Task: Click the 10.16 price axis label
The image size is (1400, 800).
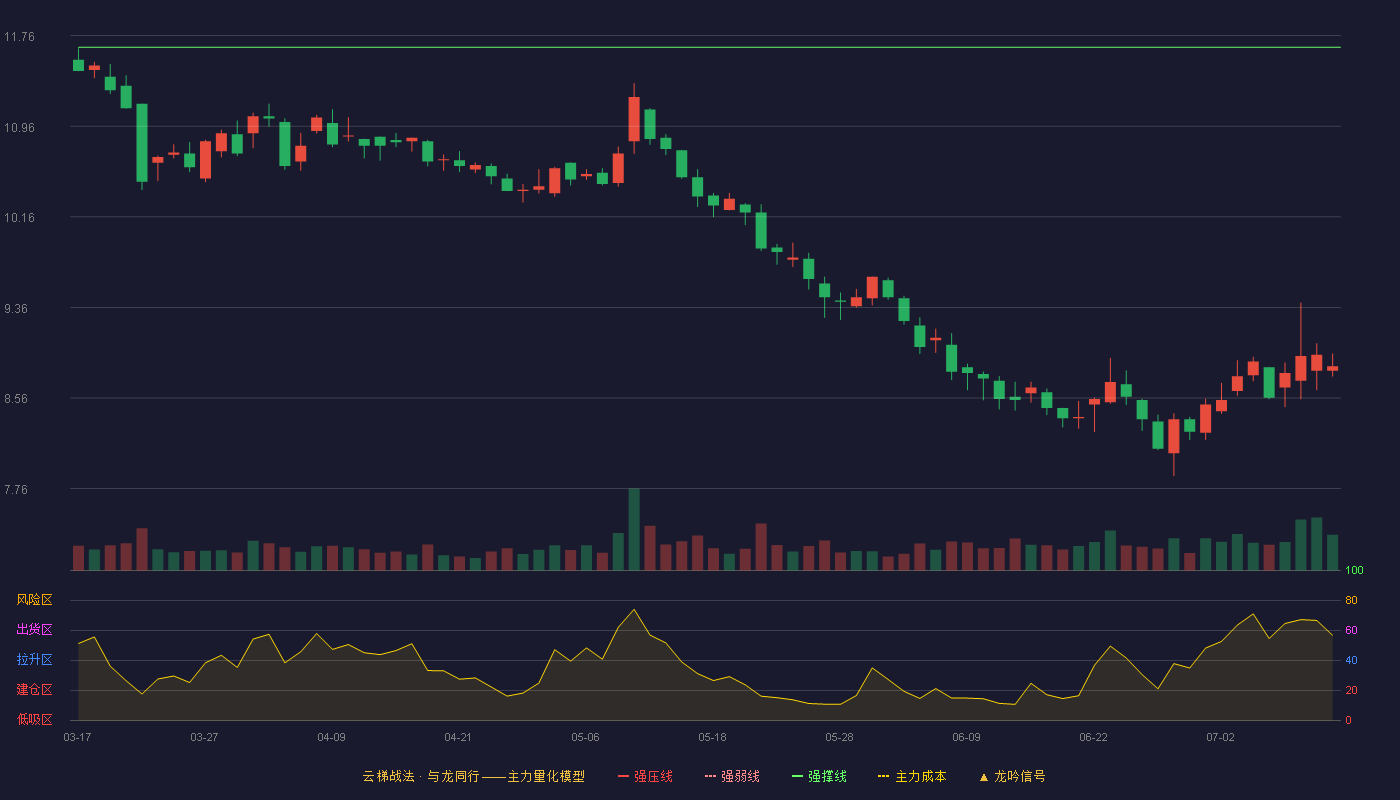Action: click(x=19, y=218)
